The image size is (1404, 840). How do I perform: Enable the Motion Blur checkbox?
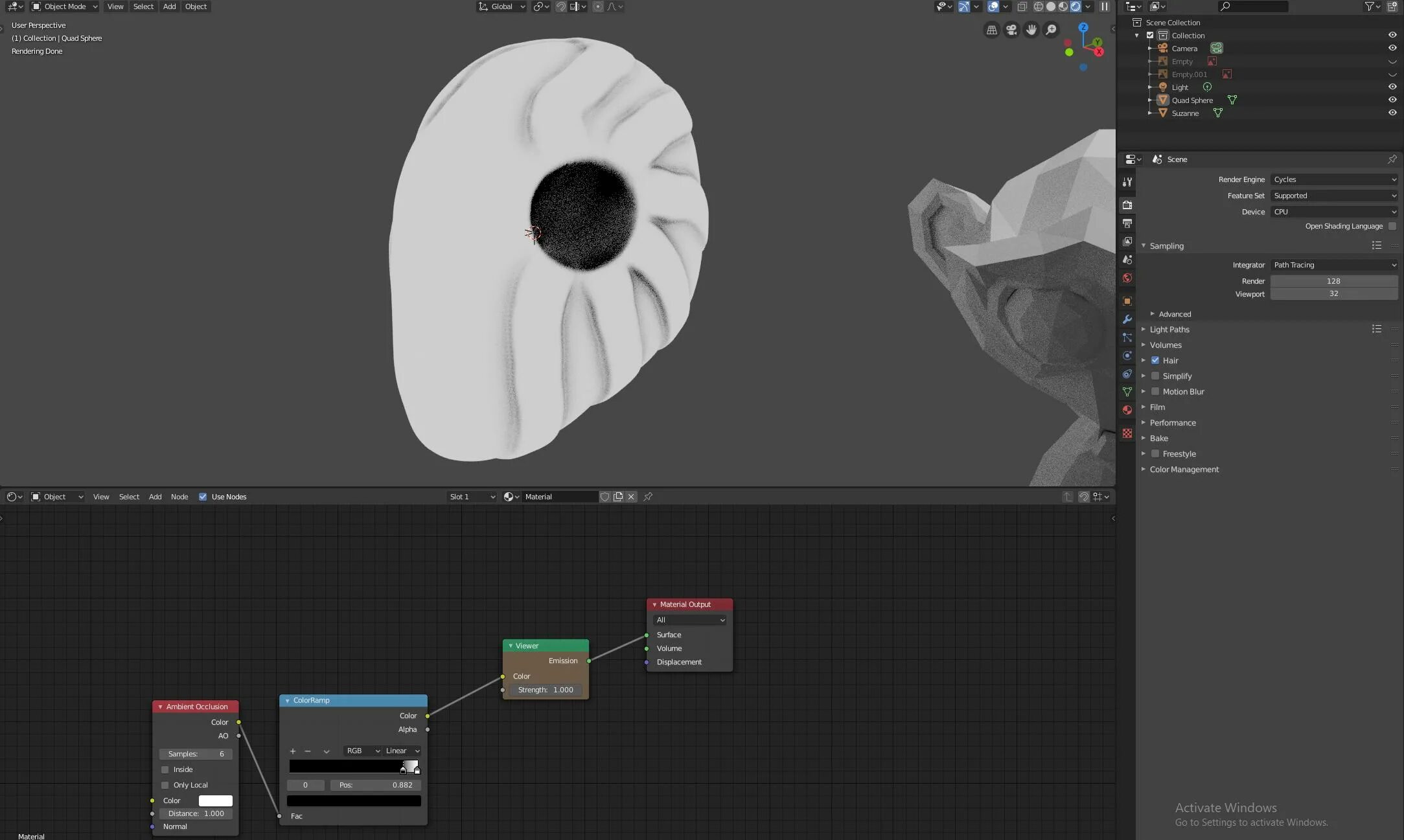point(1155,391)
